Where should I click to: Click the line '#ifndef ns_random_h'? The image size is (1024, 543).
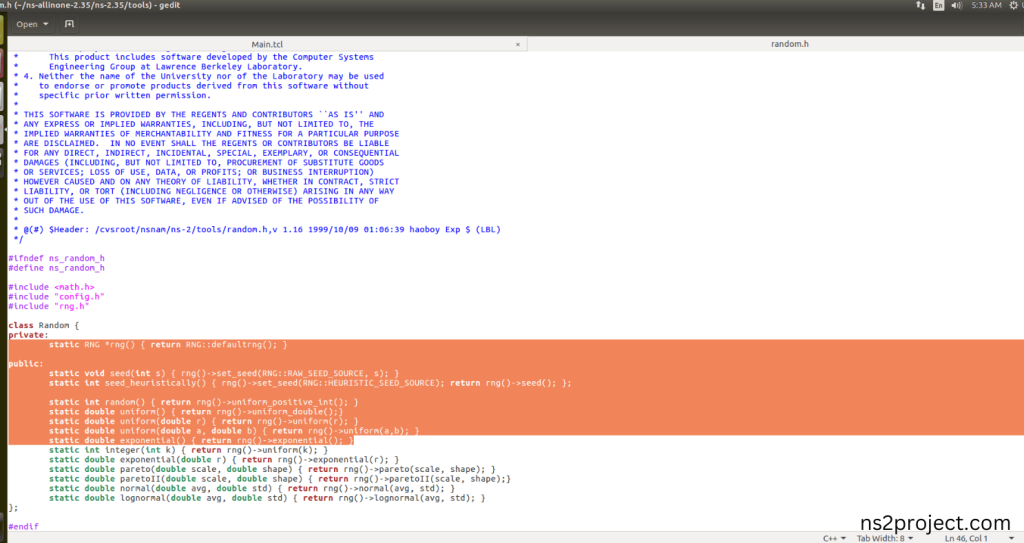point(56,258)
